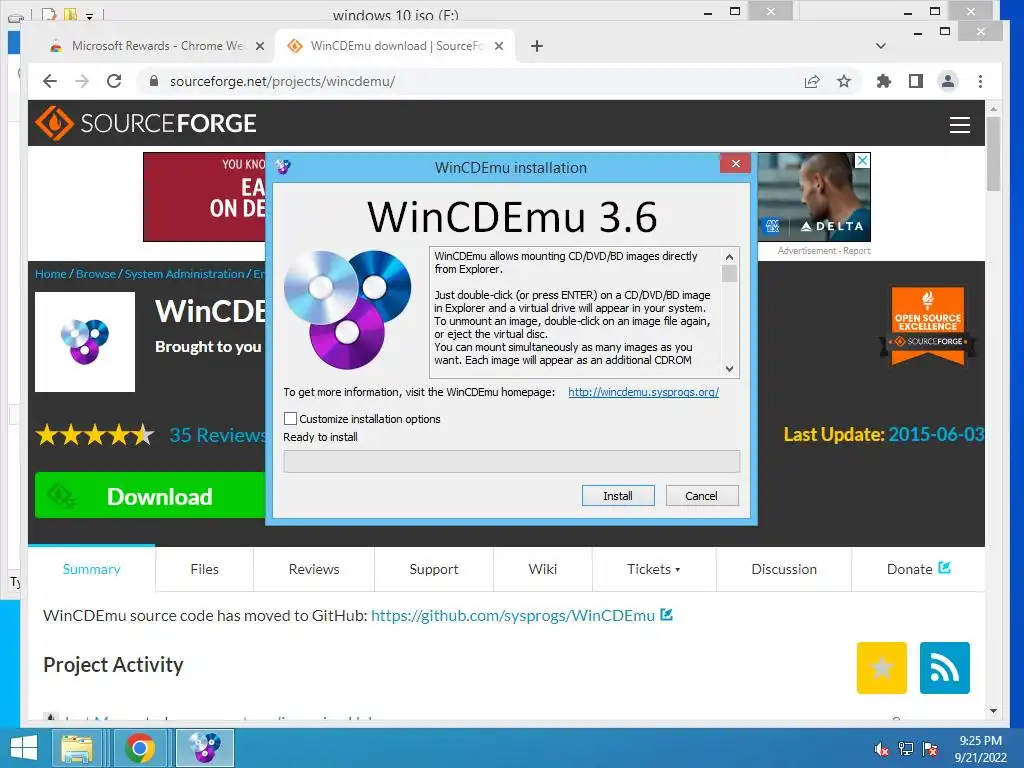Bookmark this page with the star icon
Screen dimensions: 1024x768
[844, 81]
